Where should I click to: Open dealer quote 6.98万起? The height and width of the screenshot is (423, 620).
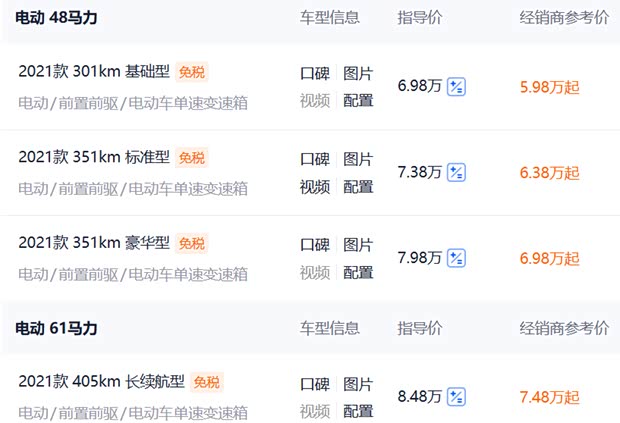coord(549,259)
